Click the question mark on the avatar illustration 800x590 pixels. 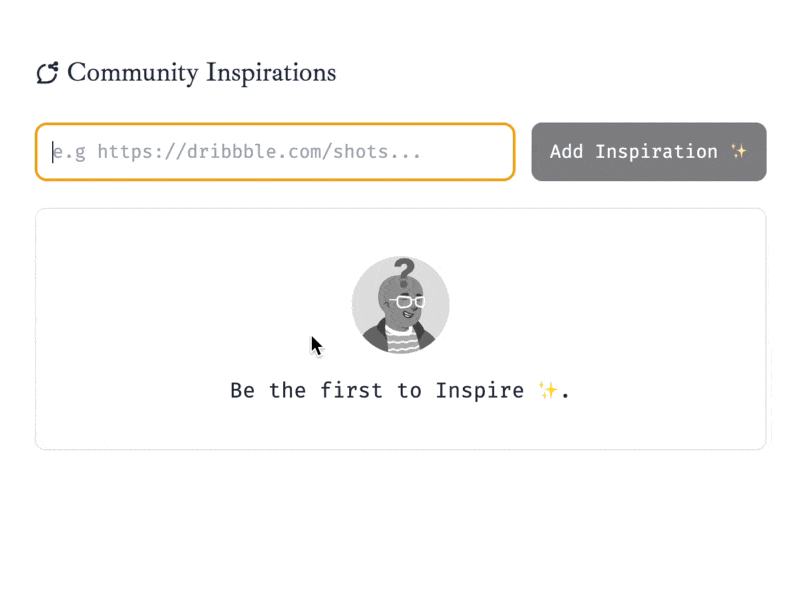point(404,271)
